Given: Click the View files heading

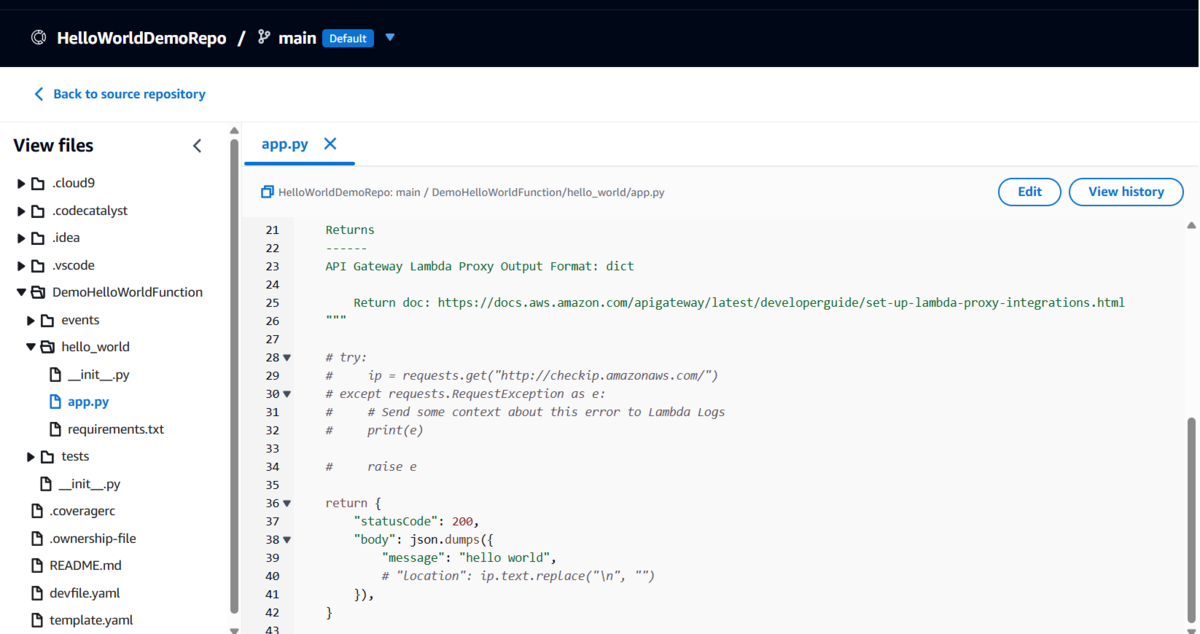Looking at the screenshot, I should tap(53, 146).
